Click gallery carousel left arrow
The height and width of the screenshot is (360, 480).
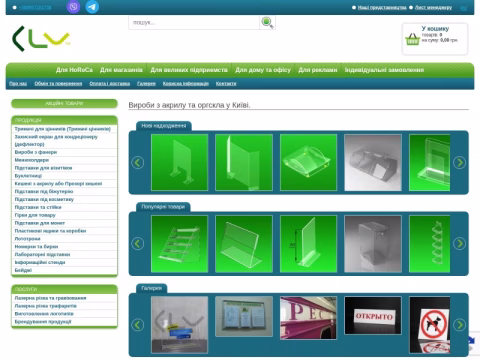(x=138, y=325)
